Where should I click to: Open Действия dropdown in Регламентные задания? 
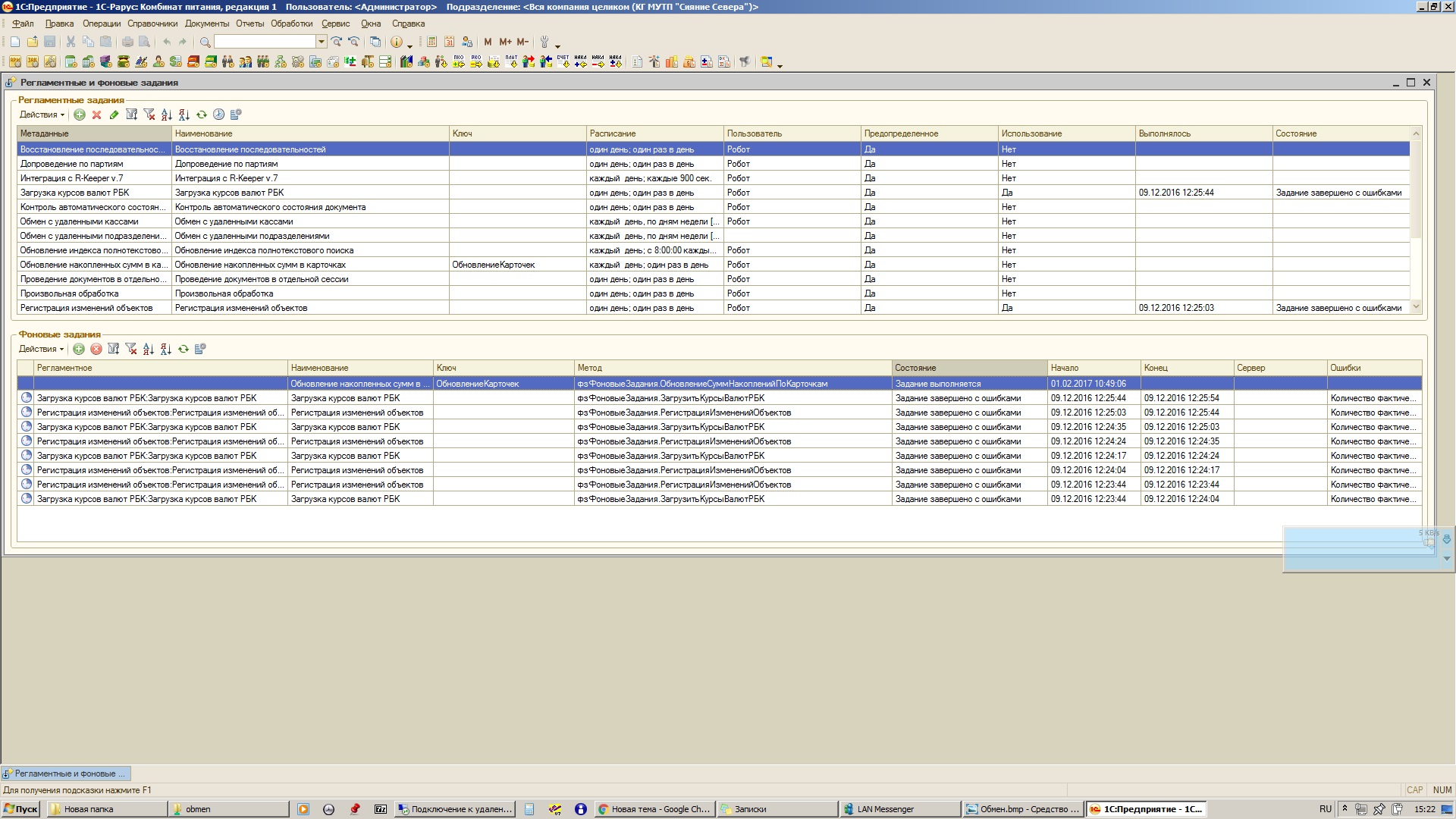tap(42, 115)
